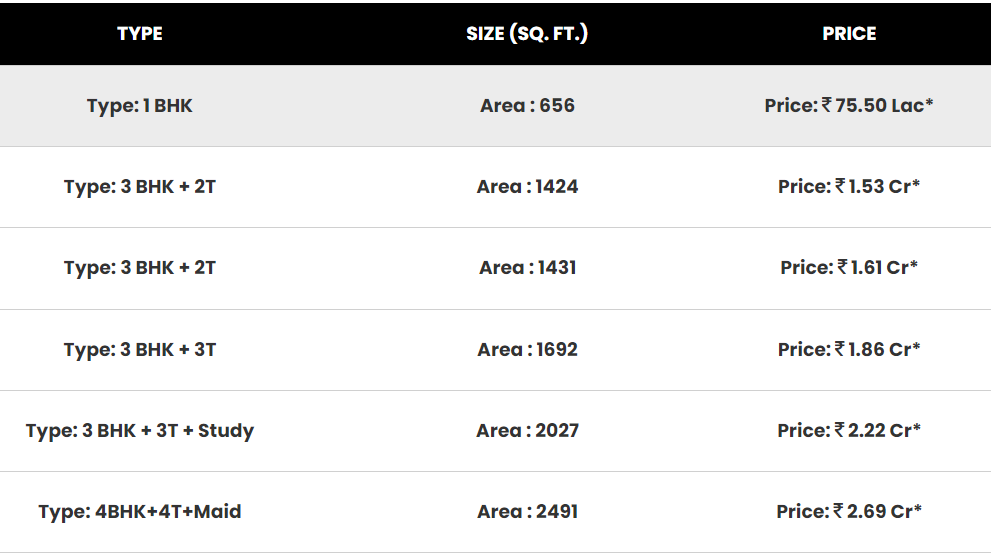Click the Area : 656 cell
This screenshot has width=991, height=558.
(x=527, y=105)
